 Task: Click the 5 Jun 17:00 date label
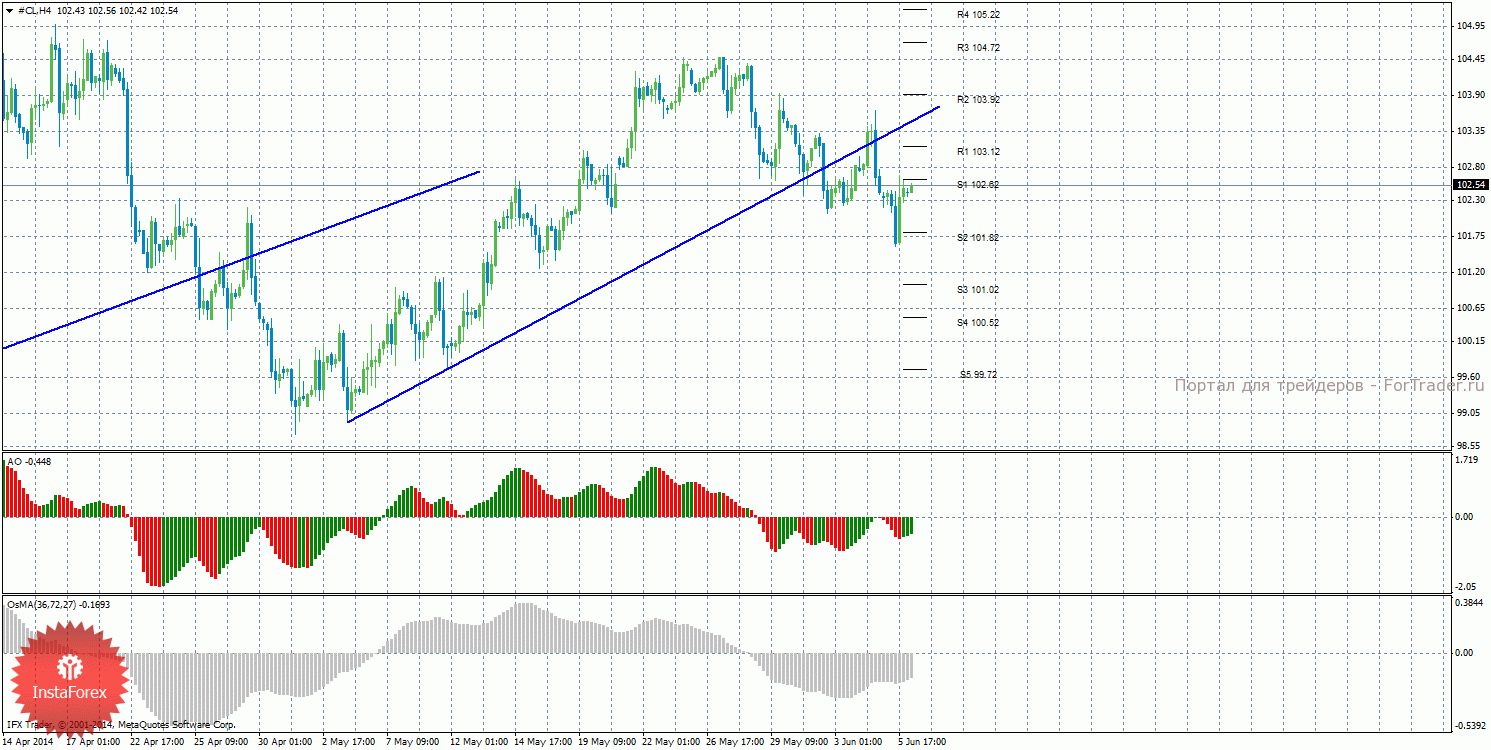(920, 742)
